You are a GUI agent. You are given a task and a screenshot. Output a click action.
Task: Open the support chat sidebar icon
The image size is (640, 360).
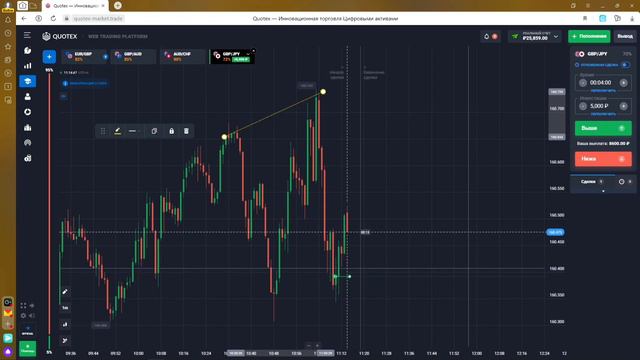click(27, 50)
